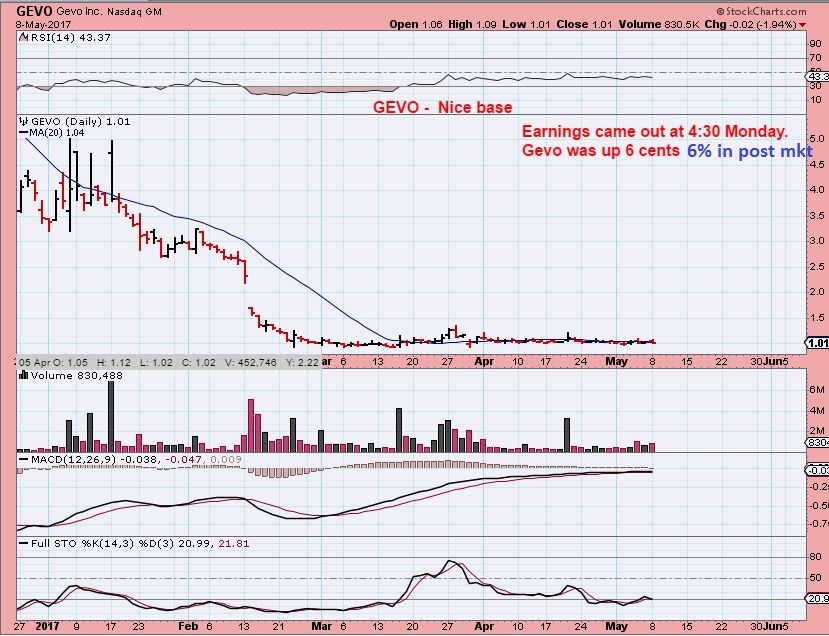Click the tallest January volume bar
The width and height of the screenshot is (829, 636).
click(111, 416)
